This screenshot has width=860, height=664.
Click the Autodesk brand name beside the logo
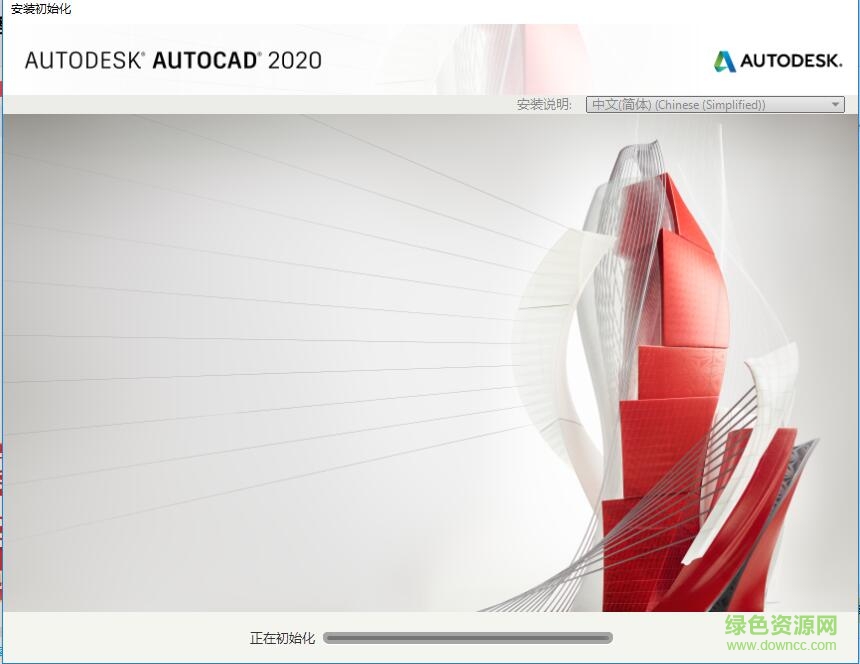tap(790, 60)
